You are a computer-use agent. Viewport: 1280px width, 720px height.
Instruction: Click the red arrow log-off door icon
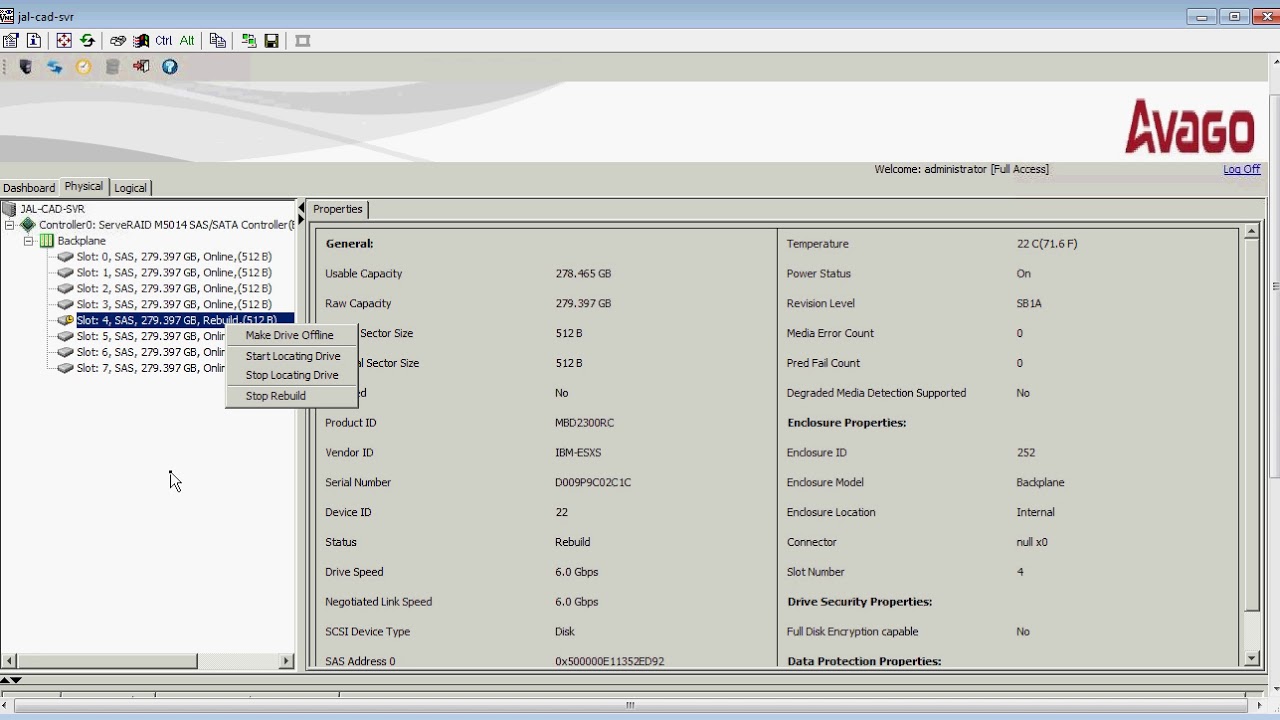click(x=141, y=67)
